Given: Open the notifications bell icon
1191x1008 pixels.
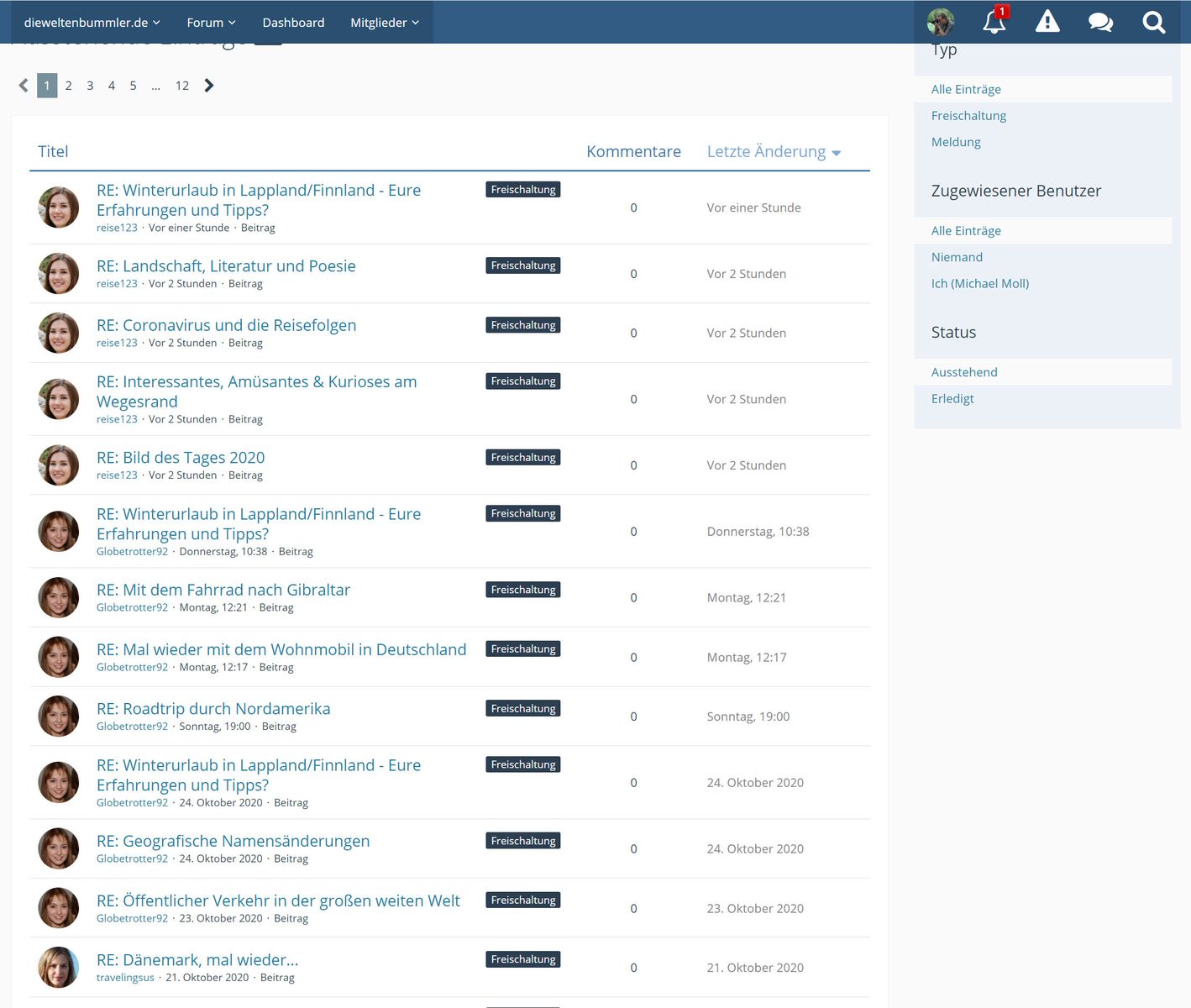Looking at the screenshot, I should click(994, 22).
